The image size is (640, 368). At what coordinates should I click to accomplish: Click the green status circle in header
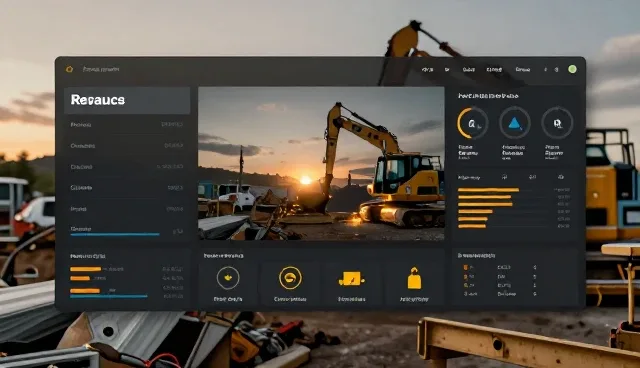(x=572, y=69)
